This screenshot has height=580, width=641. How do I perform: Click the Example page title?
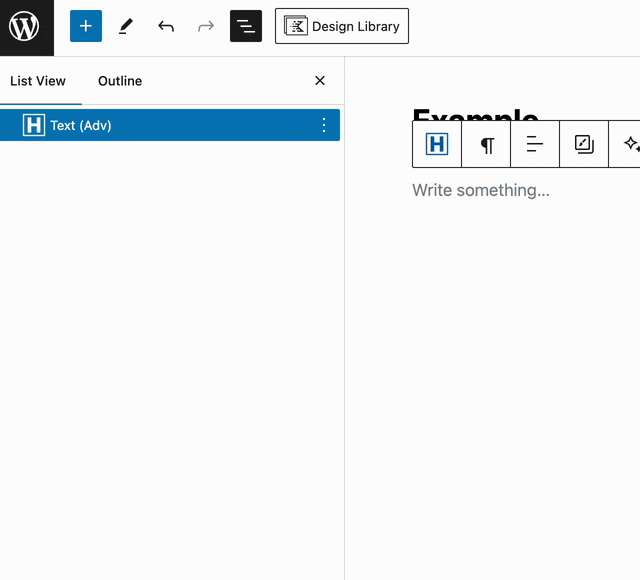475,114
